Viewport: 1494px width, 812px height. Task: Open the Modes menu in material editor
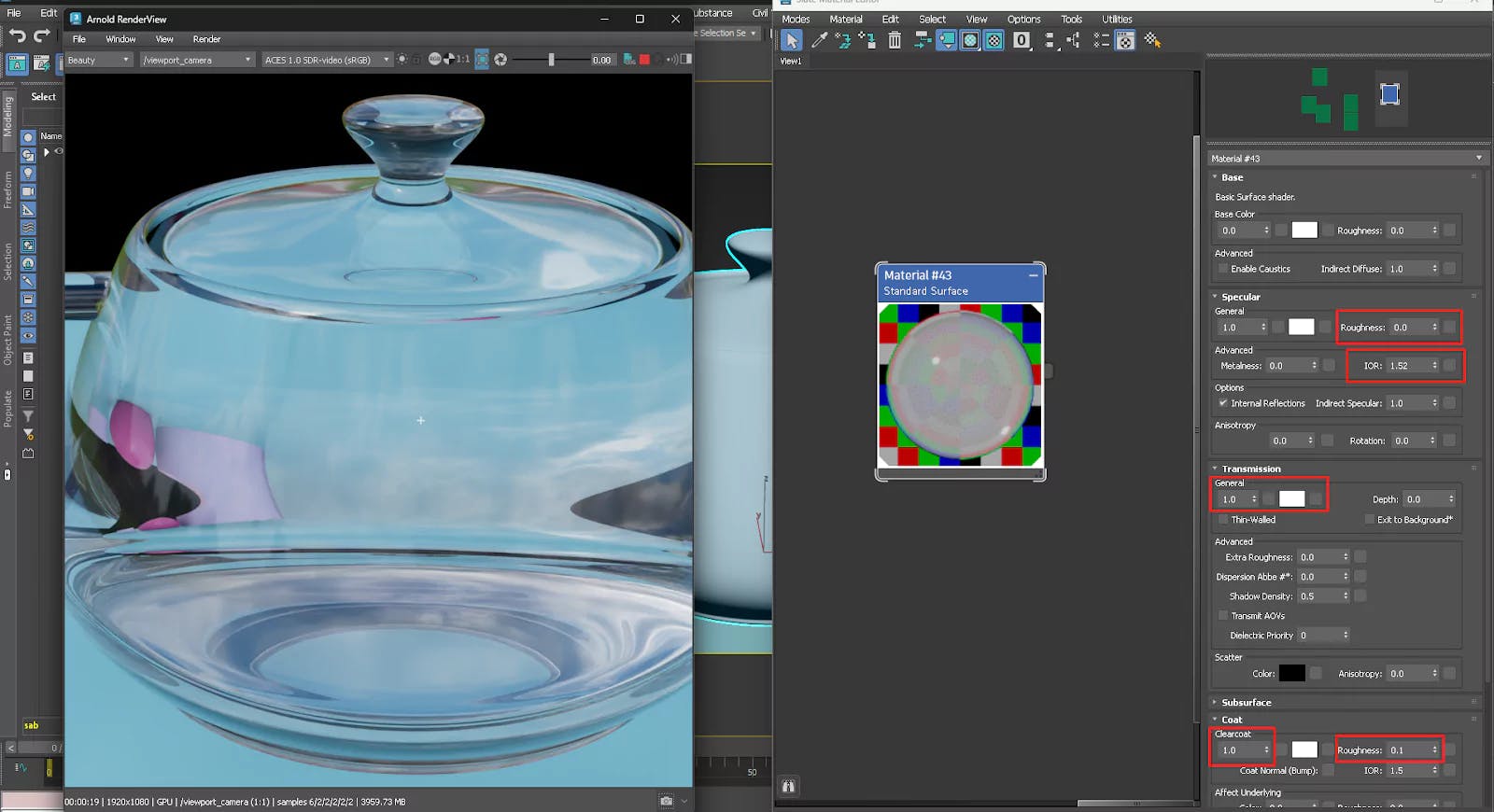(x=796, y=19)
